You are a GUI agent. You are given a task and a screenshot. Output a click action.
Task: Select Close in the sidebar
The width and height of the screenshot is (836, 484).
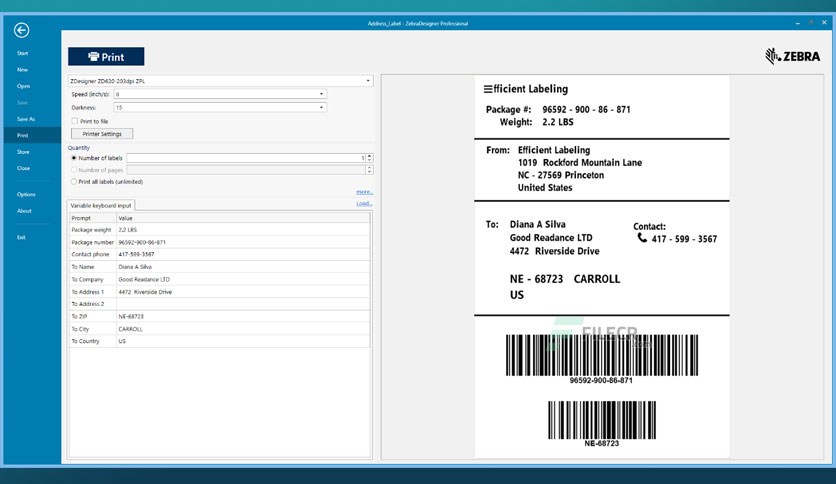(23, 168)
